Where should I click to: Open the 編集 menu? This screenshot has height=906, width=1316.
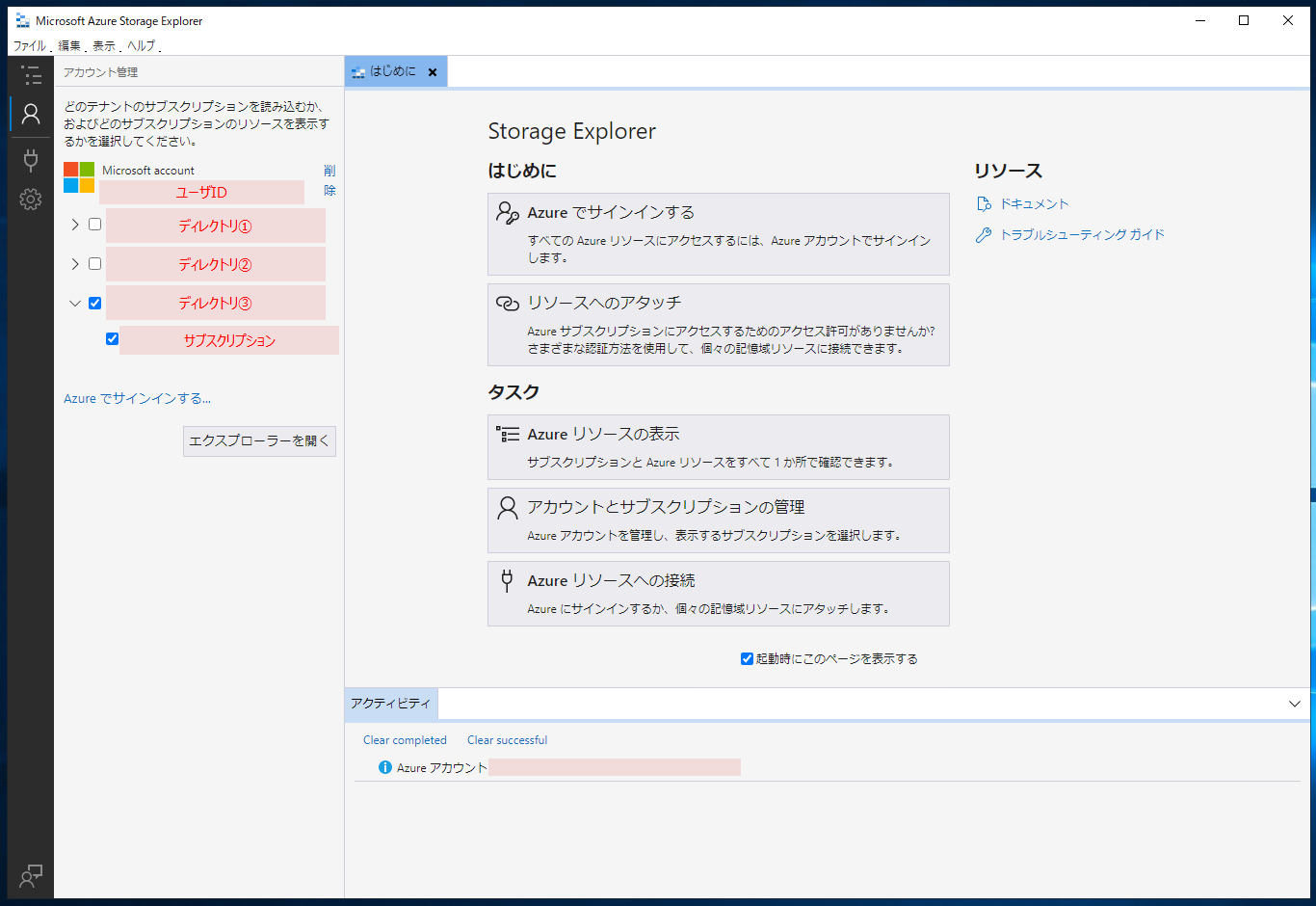point(69,45)
